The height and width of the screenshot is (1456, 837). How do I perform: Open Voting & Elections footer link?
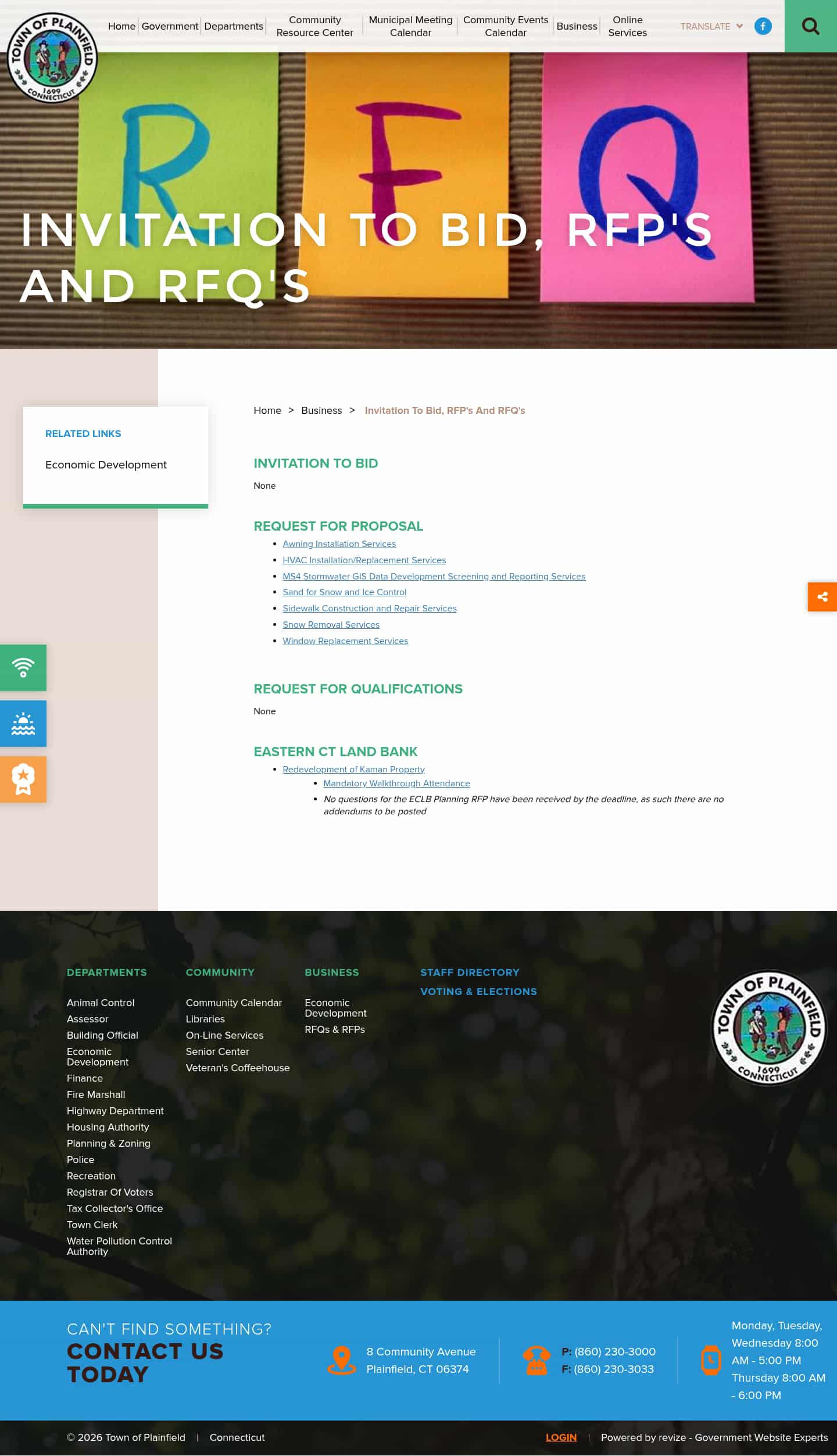(478, 992)
